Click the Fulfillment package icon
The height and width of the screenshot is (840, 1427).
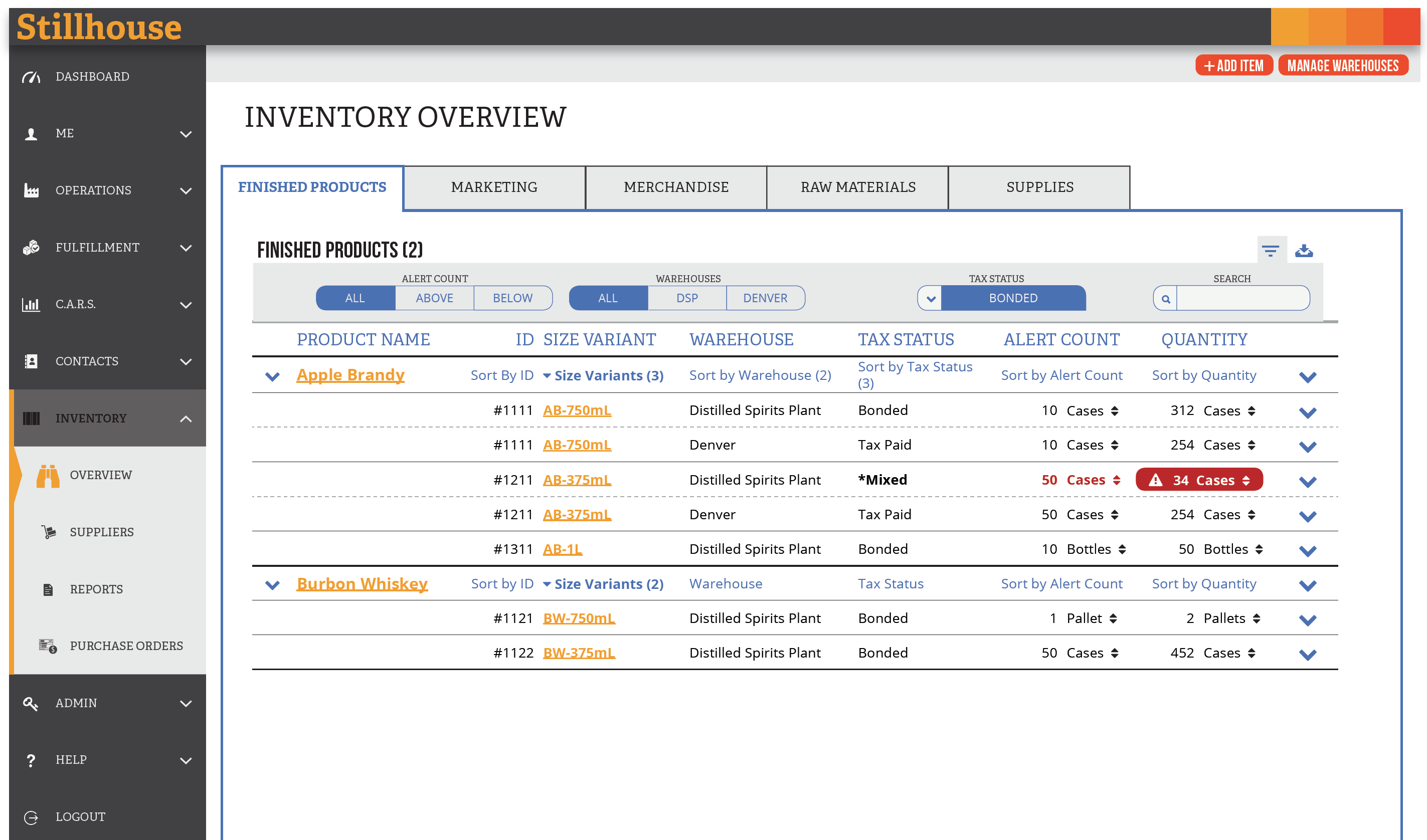[31, 248]
